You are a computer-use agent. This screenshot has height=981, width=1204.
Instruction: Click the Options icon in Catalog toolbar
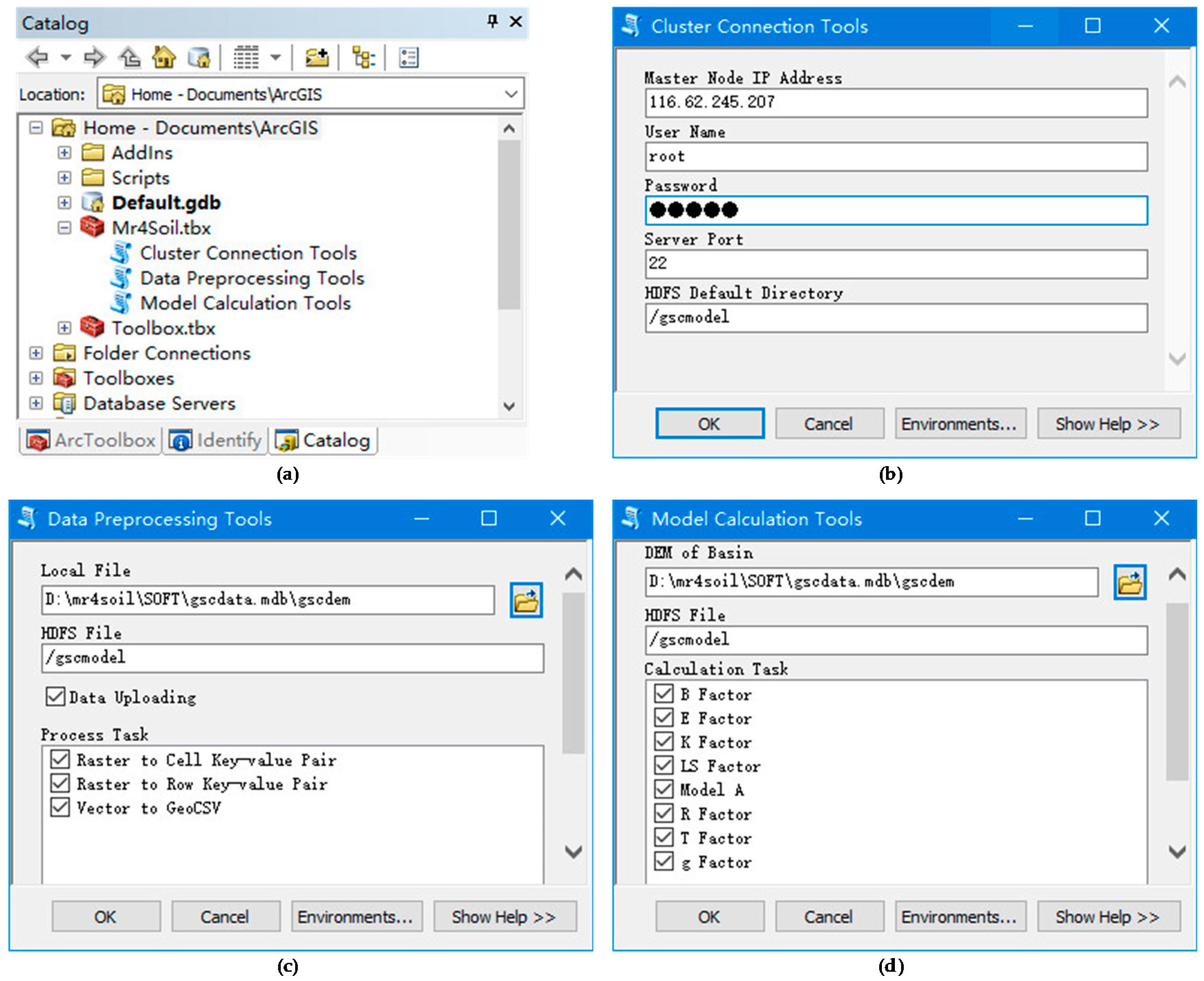(x=408, y=57)
